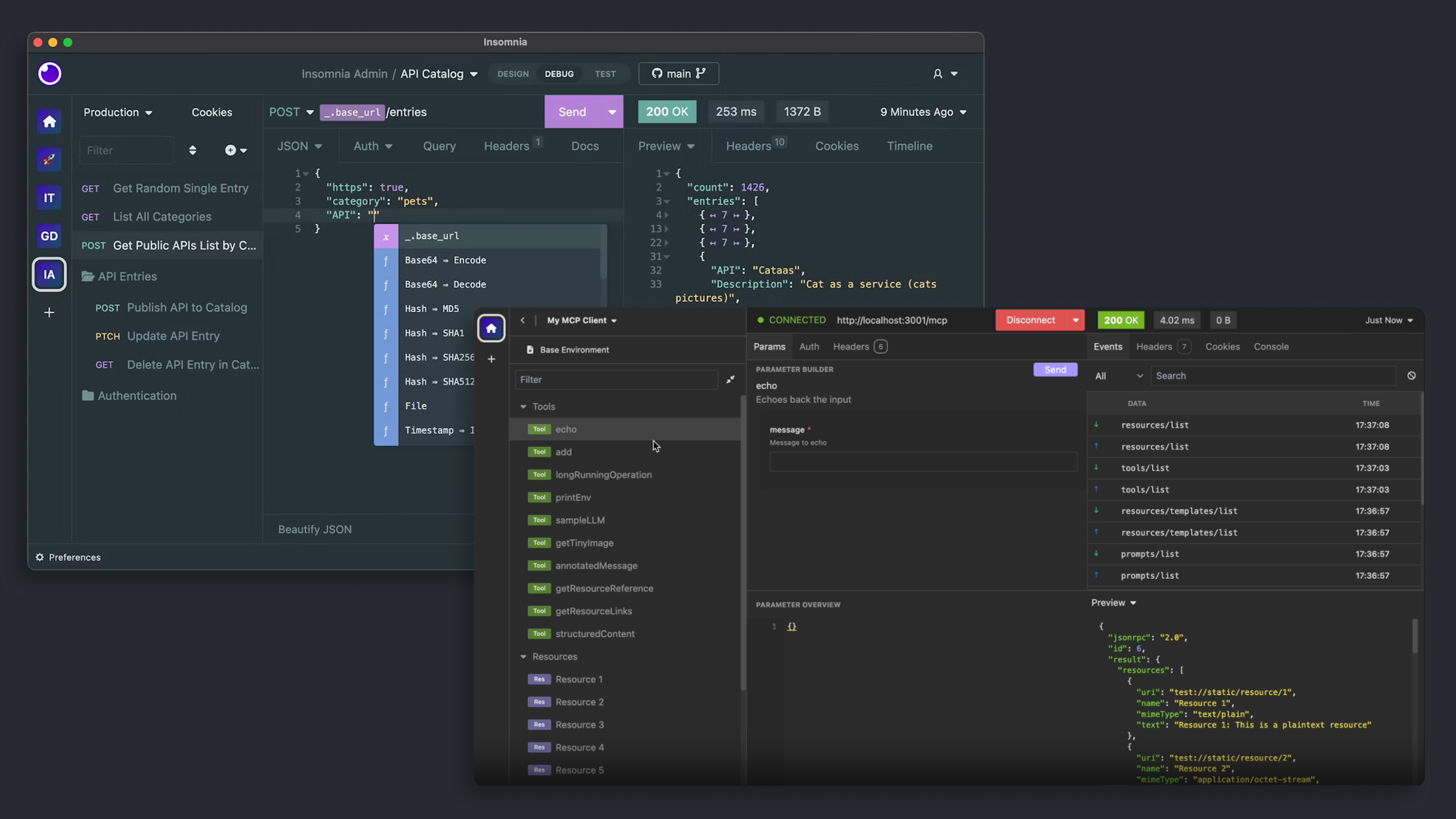This screenshot has height=819, width=1456.
Task: Open the POST method dropdown
Action: tap(291, 112)
